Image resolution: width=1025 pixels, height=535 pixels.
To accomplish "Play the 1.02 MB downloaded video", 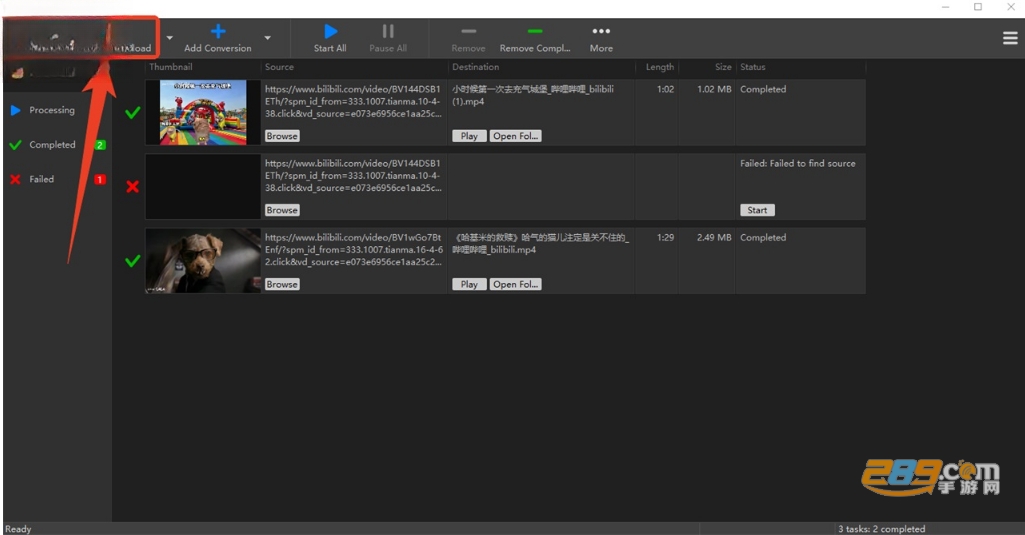I will click(469, 136).
